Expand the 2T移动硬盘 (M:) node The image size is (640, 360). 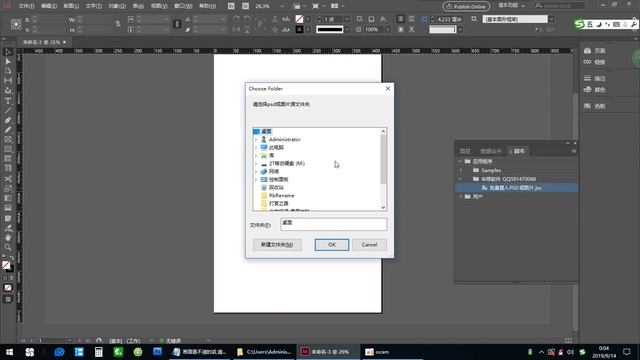(x=256, y=164)
